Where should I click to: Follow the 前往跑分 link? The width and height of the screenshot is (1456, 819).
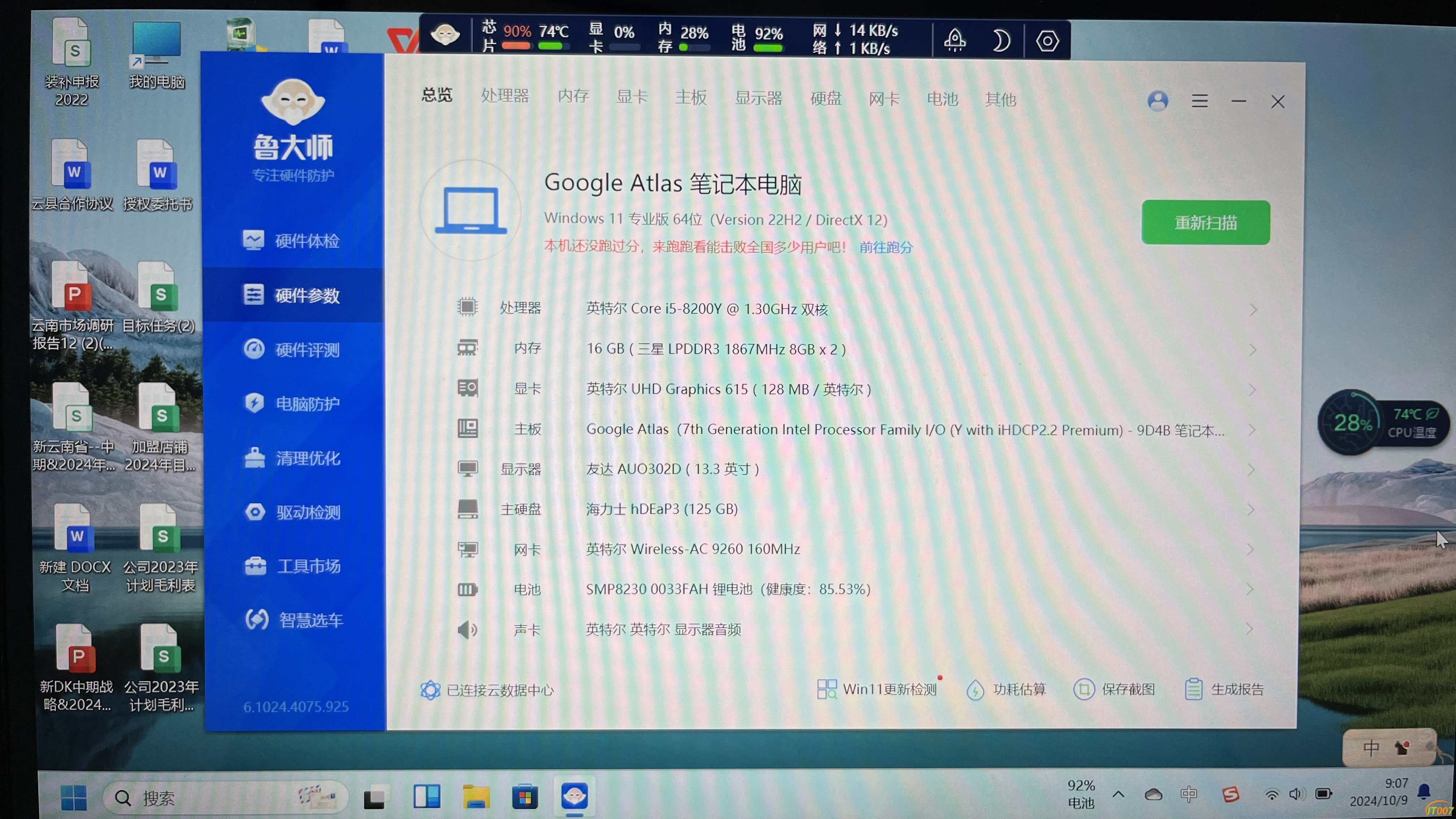tap(886, 248)
